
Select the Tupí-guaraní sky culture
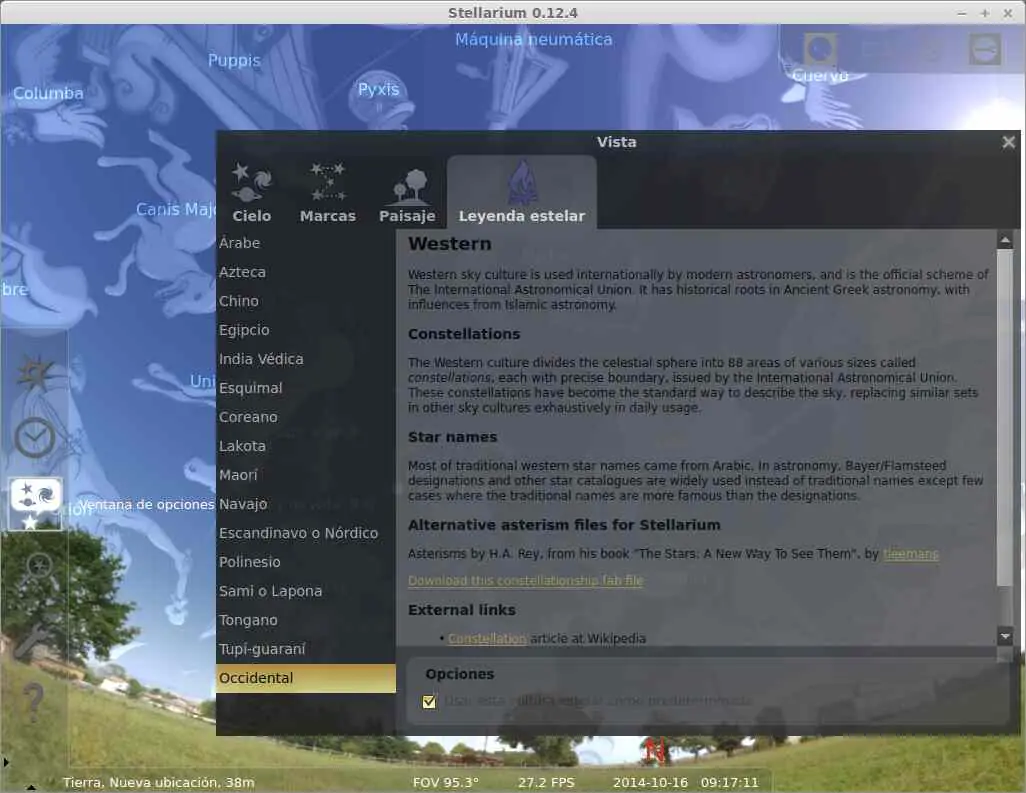coord(306,649)
